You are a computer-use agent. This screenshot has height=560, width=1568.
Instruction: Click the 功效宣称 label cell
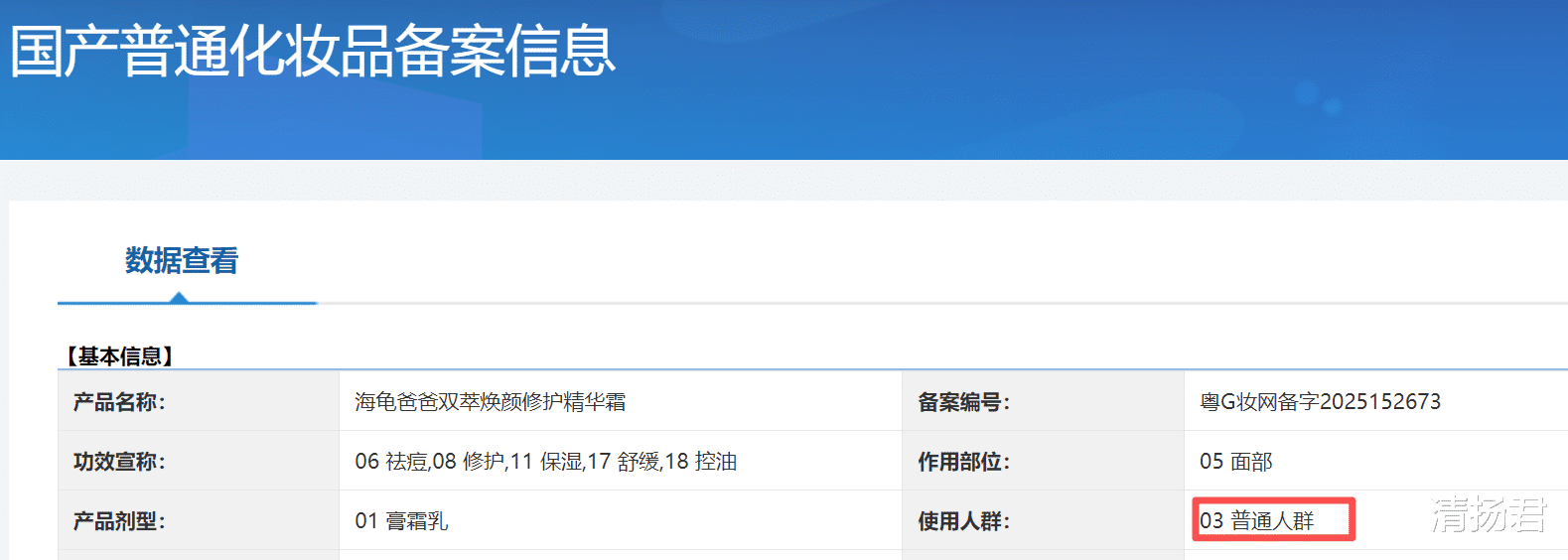click(x=199, y=461)
